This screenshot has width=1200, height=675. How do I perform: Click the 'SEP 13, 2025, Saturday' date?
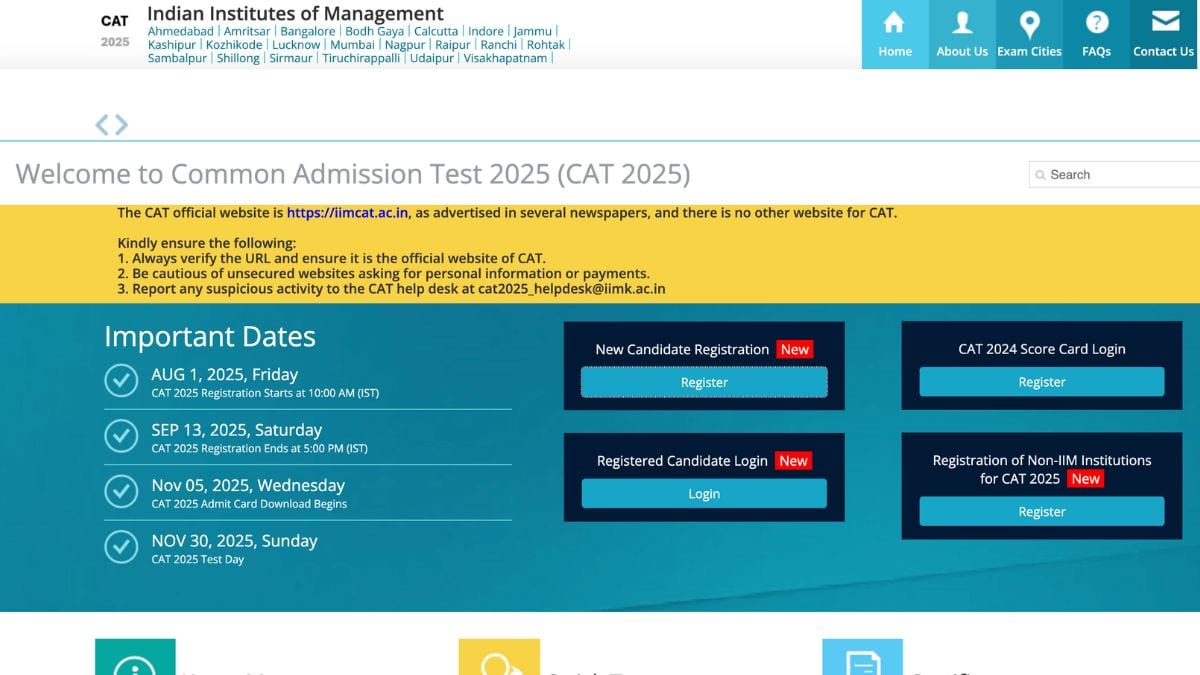pyautogui.click(x=237, y=430)
